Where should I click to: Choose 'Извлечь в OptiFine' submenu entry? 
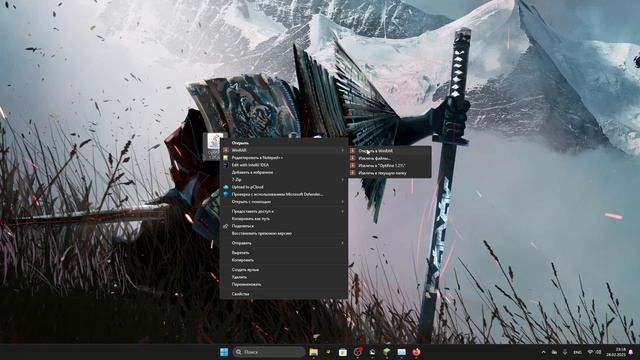[390, 165]
